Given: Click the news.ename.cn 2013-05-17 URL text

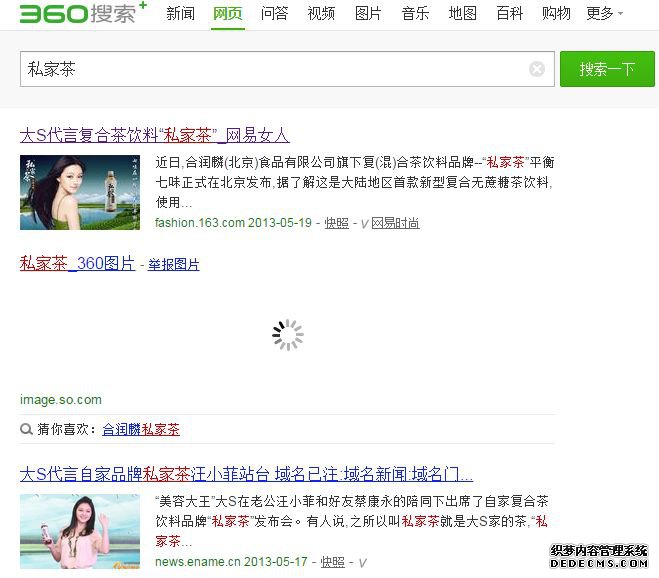Looking at the screenshot, I should coord(231,562).
